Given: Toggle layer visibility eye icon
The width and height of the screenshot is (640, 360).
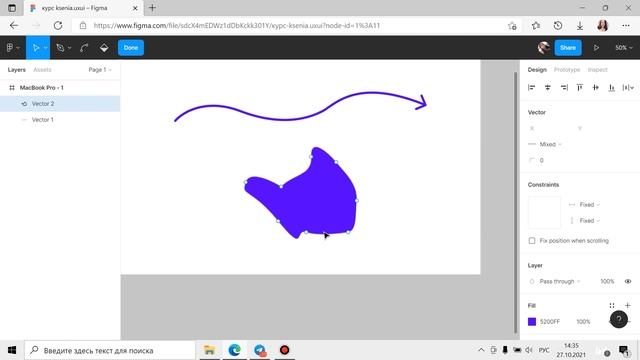Looking at the screenshot, I should [628, 281].
